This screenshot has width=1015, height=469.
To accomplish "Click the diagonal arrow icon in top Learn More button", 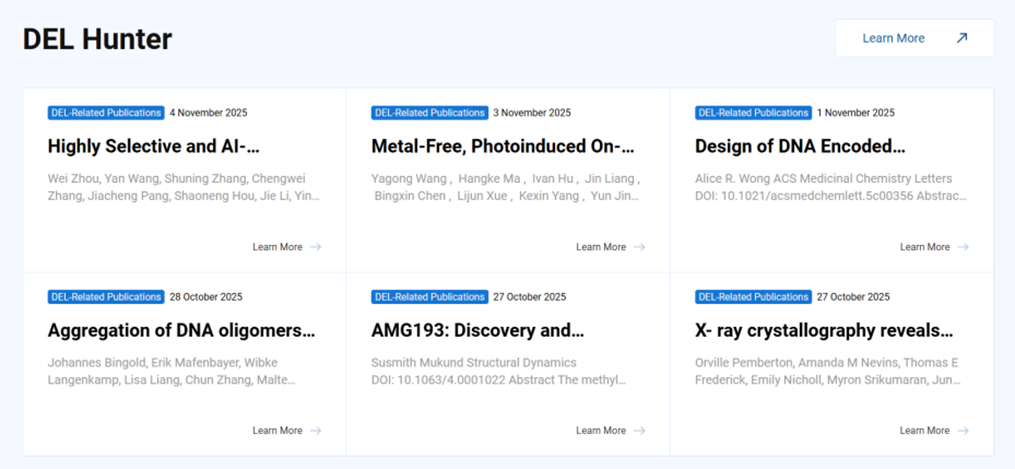I will tap(961, 38).
